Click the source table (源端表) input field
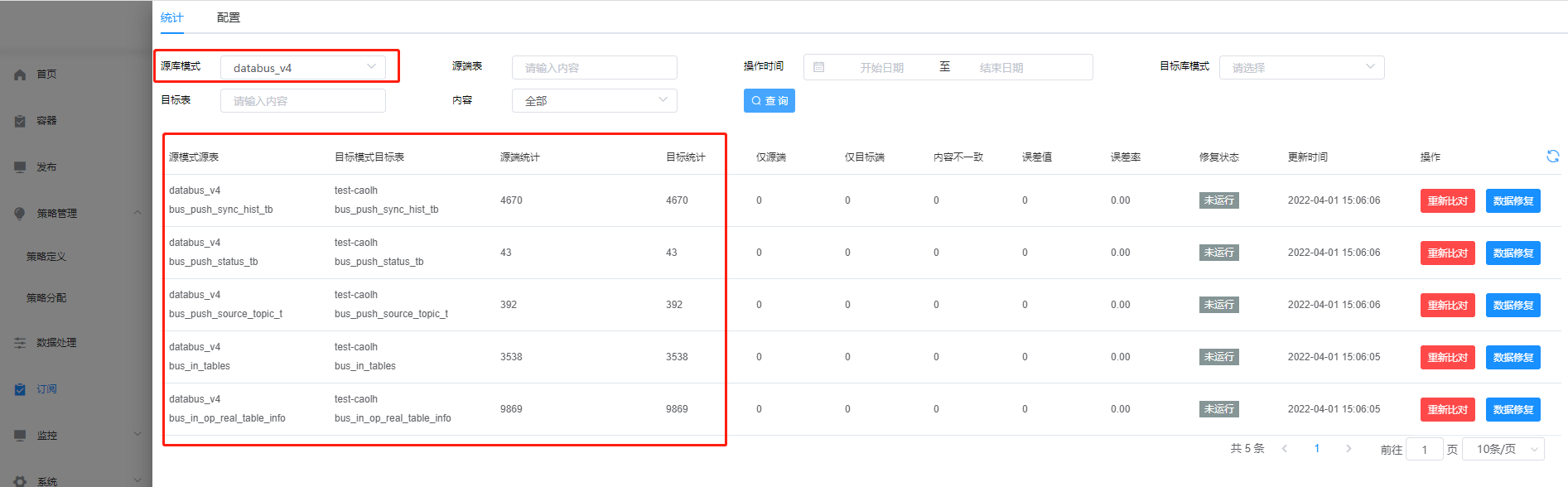Image resolution: width=1568 pixels, height=487 pixels. pos(594,67)
